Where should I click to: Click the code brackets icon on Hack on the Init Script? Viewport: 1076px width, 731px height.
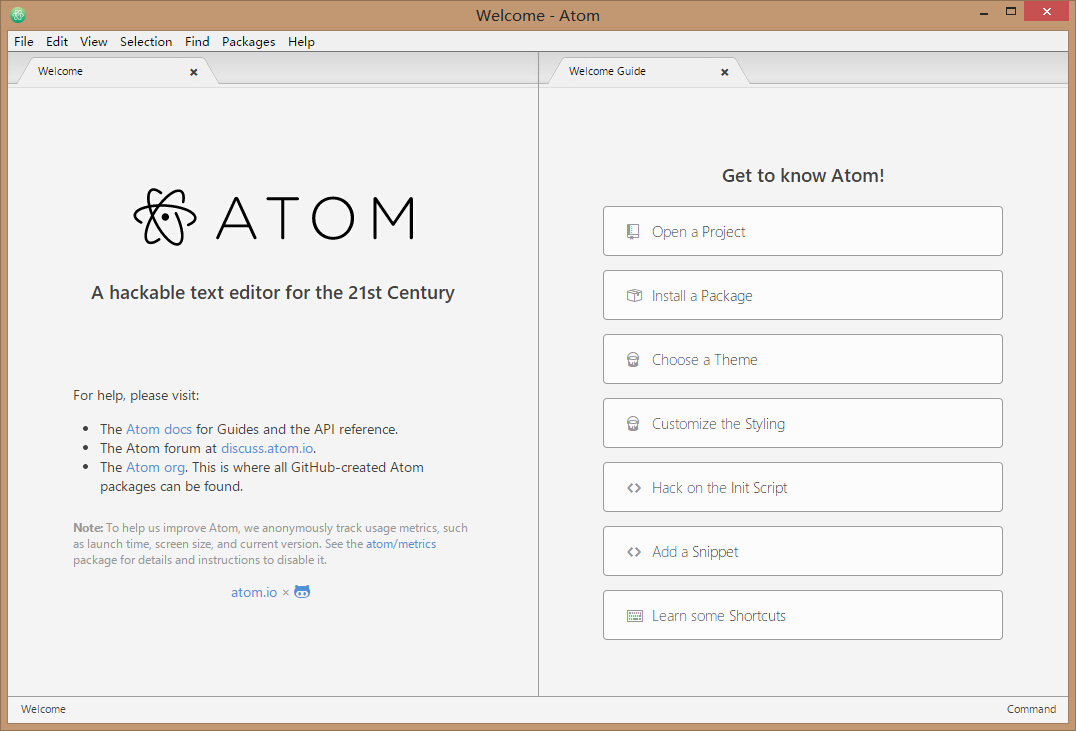pos(633,487)
